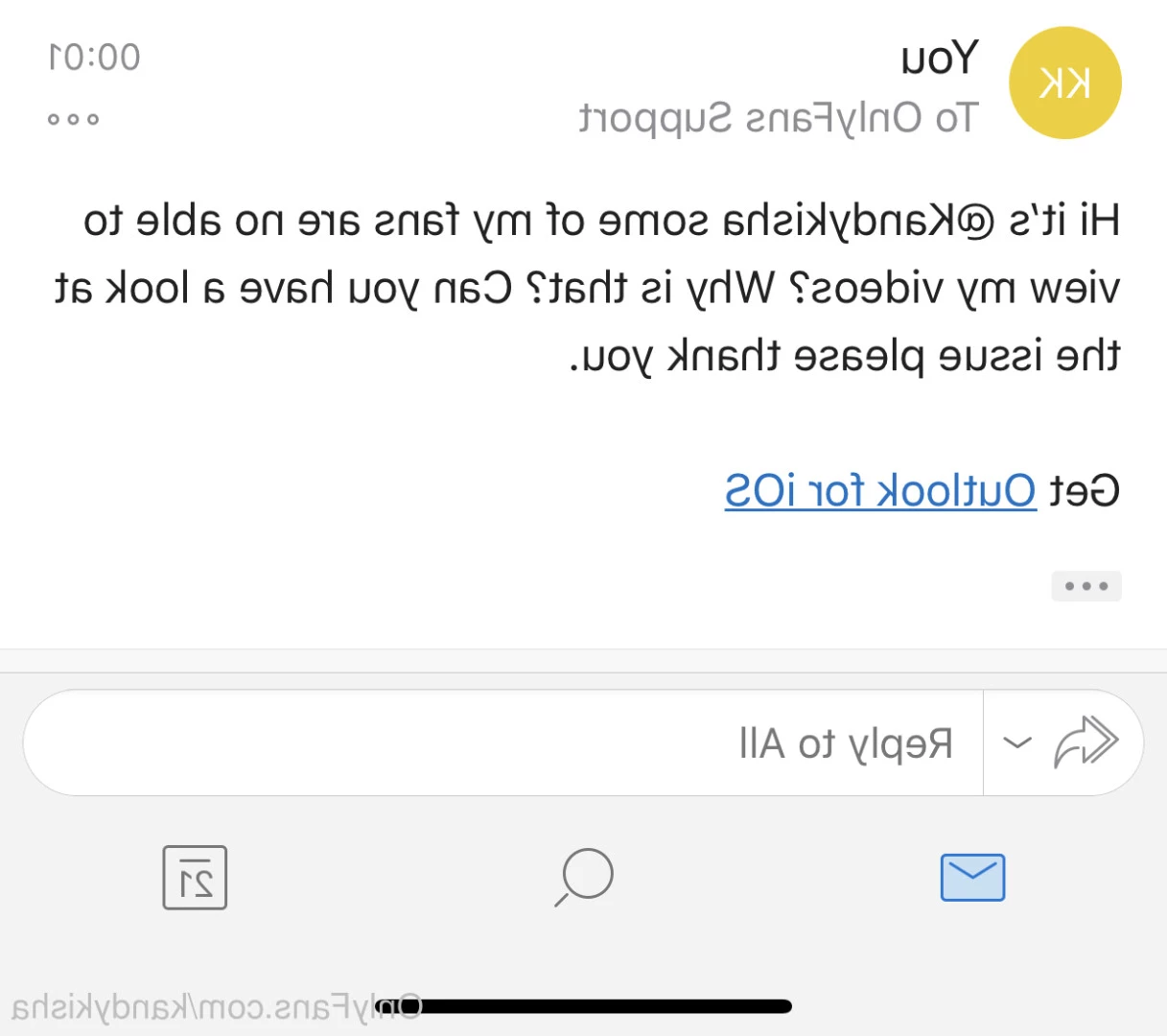Expand the reply options chevron
The height and width of the screenshot is (1036, 1167).
1016,742
